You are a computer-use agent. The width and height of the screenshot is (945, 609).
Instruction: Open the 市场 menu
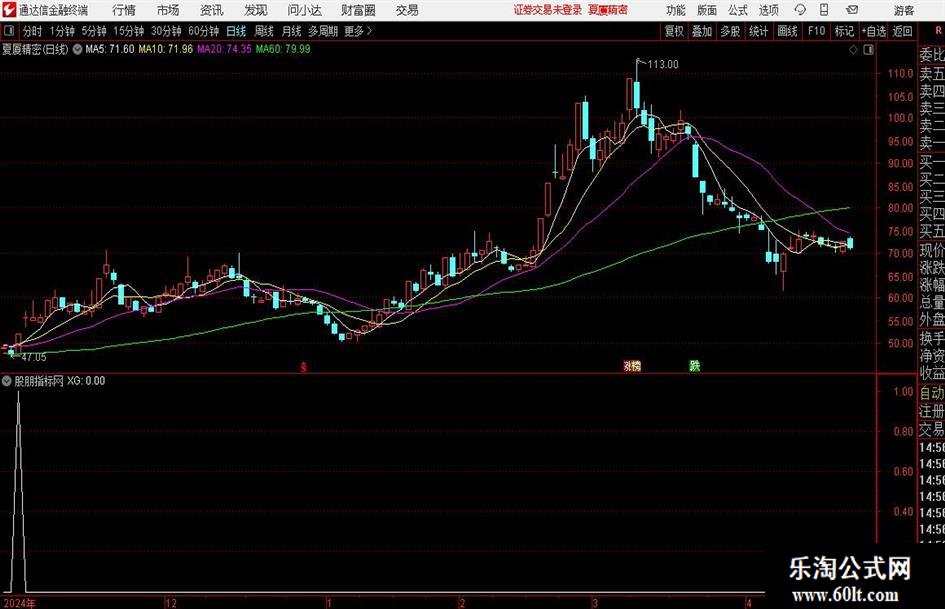(168, 10)
